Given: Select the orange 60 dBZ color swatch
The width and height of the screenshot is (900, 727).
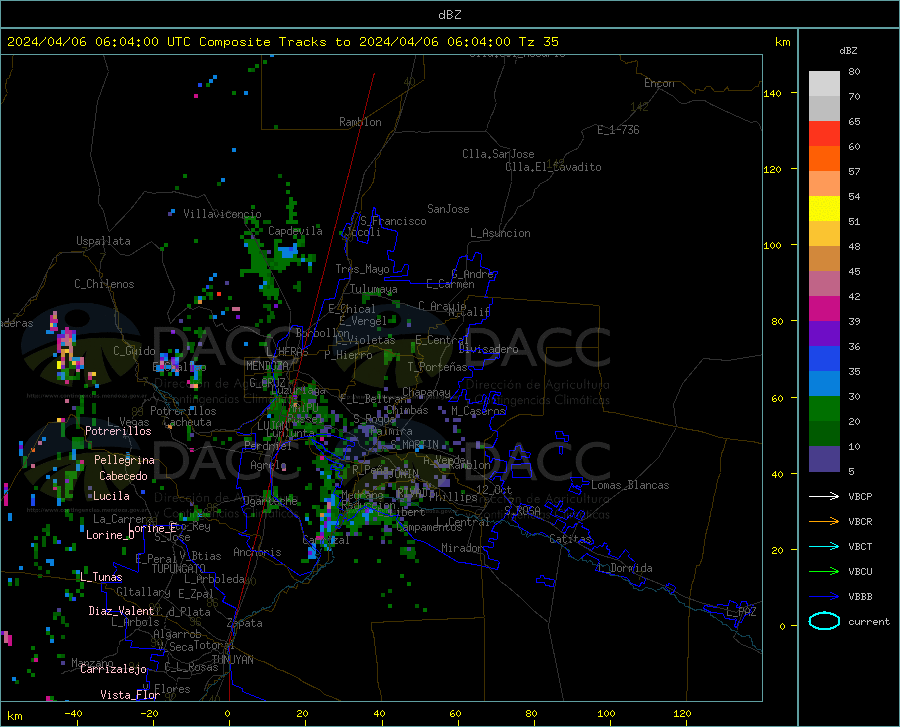Looking at the screenshot, I should click(x=824, y=159).
